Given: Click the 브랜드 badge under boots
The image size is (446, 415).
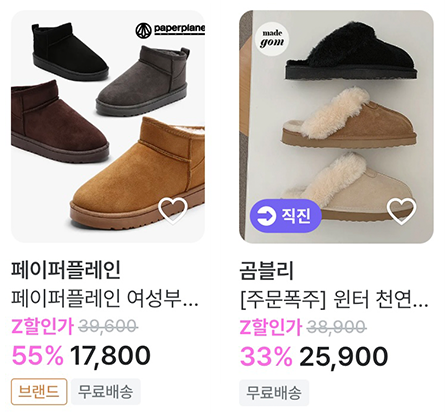Looking at the screenshot, I should click(x=39, y=391).
